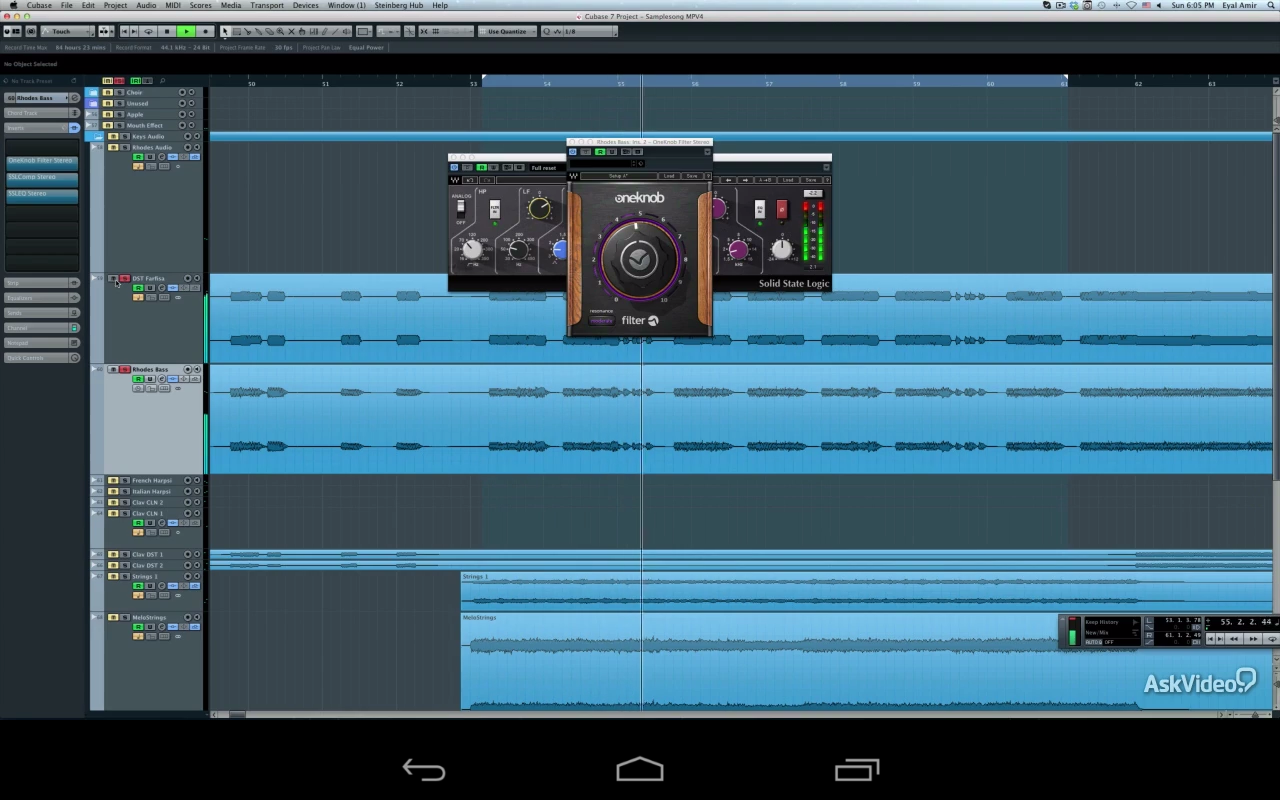Select the Zoom magnifier tool
Screen dimensions: 1280x800
click(x=279, y=31)
